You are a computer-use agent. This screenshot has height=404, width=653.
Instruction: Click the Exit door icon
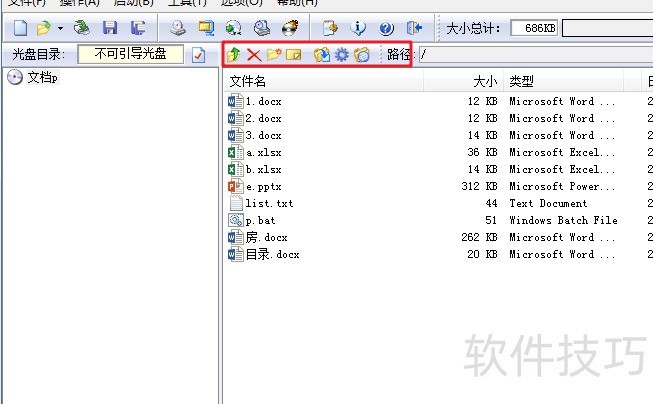[414, 28]
